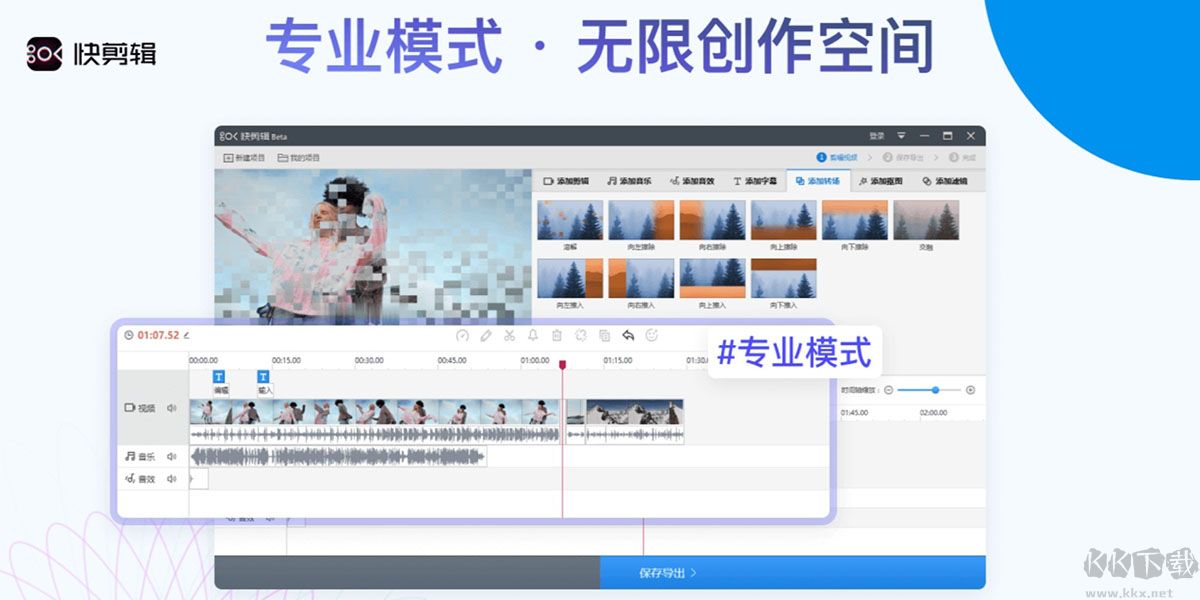Click the bell icon on the timeline toolbar
This screenshot has height=600, width=1200.
tap(533, 337)
